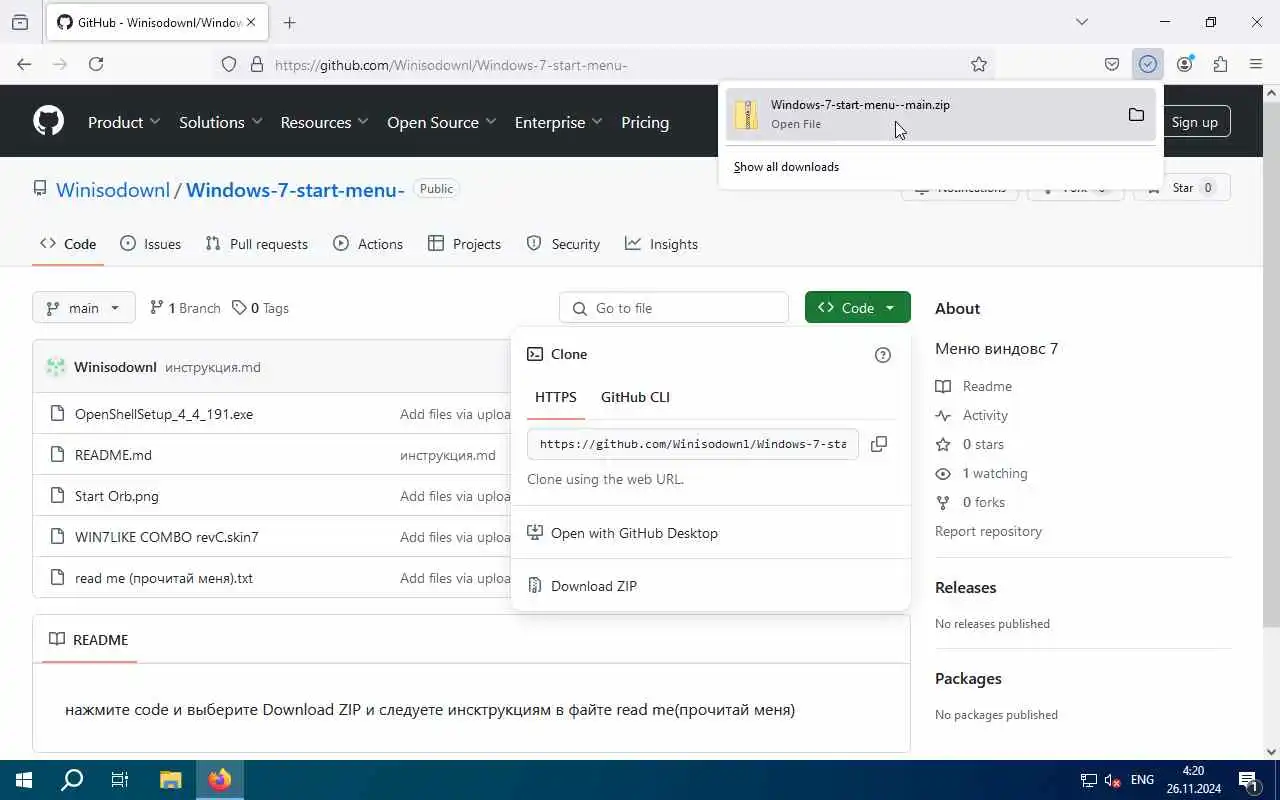Open the Projects tab

(x=464, y=244)
